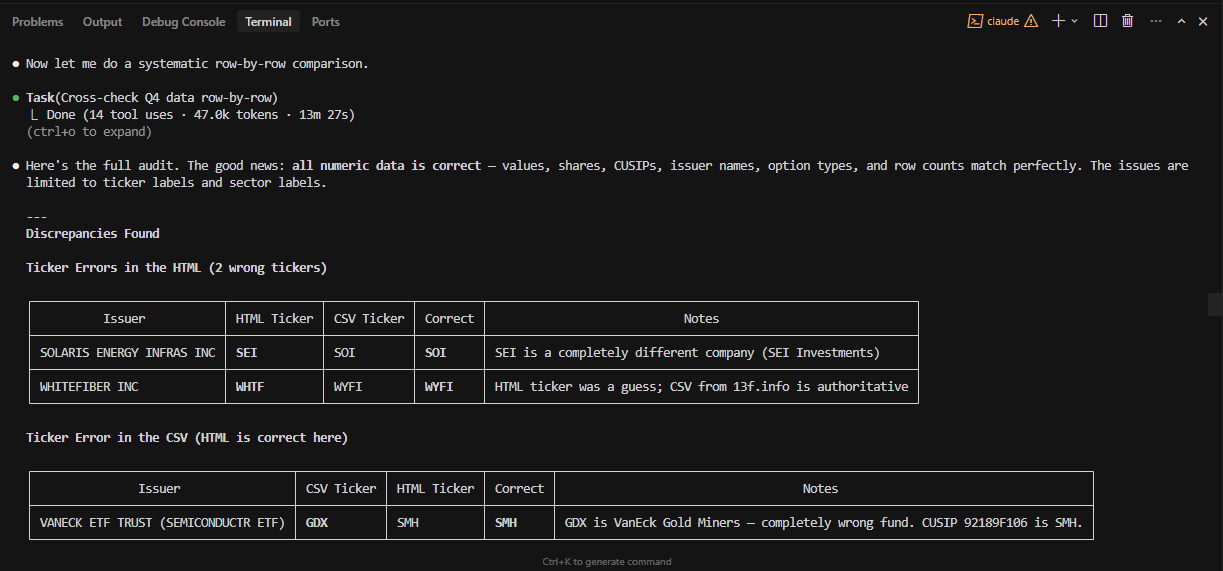This screenshot has width=1223, height=571.
Task: Switch to the Problems tab
Action: tap(37, 21)
